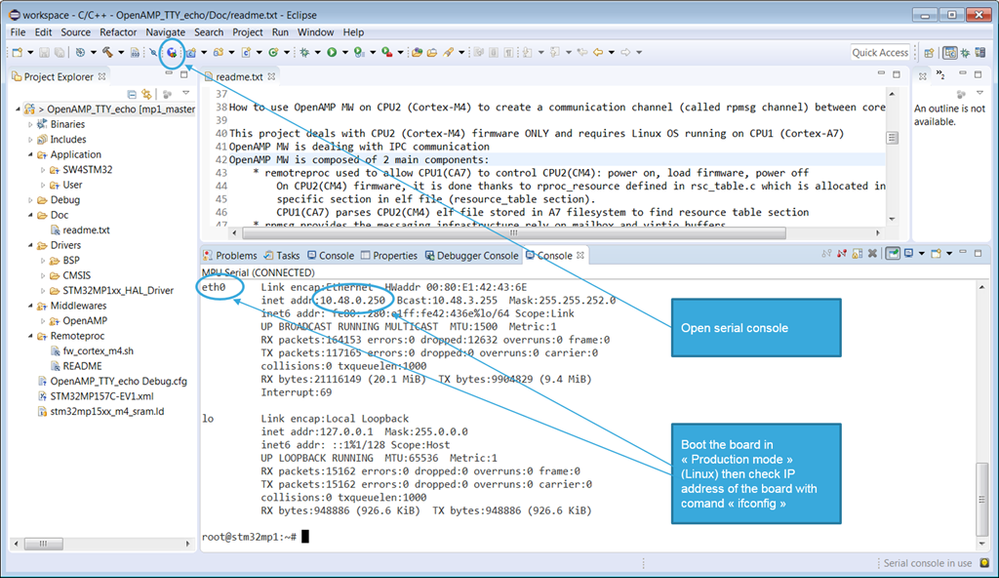Click the Build Configuration globe icon
Image resolution: width=999 pixels, height=578 pixels.
pyautogui.click(x=80, y=53)
